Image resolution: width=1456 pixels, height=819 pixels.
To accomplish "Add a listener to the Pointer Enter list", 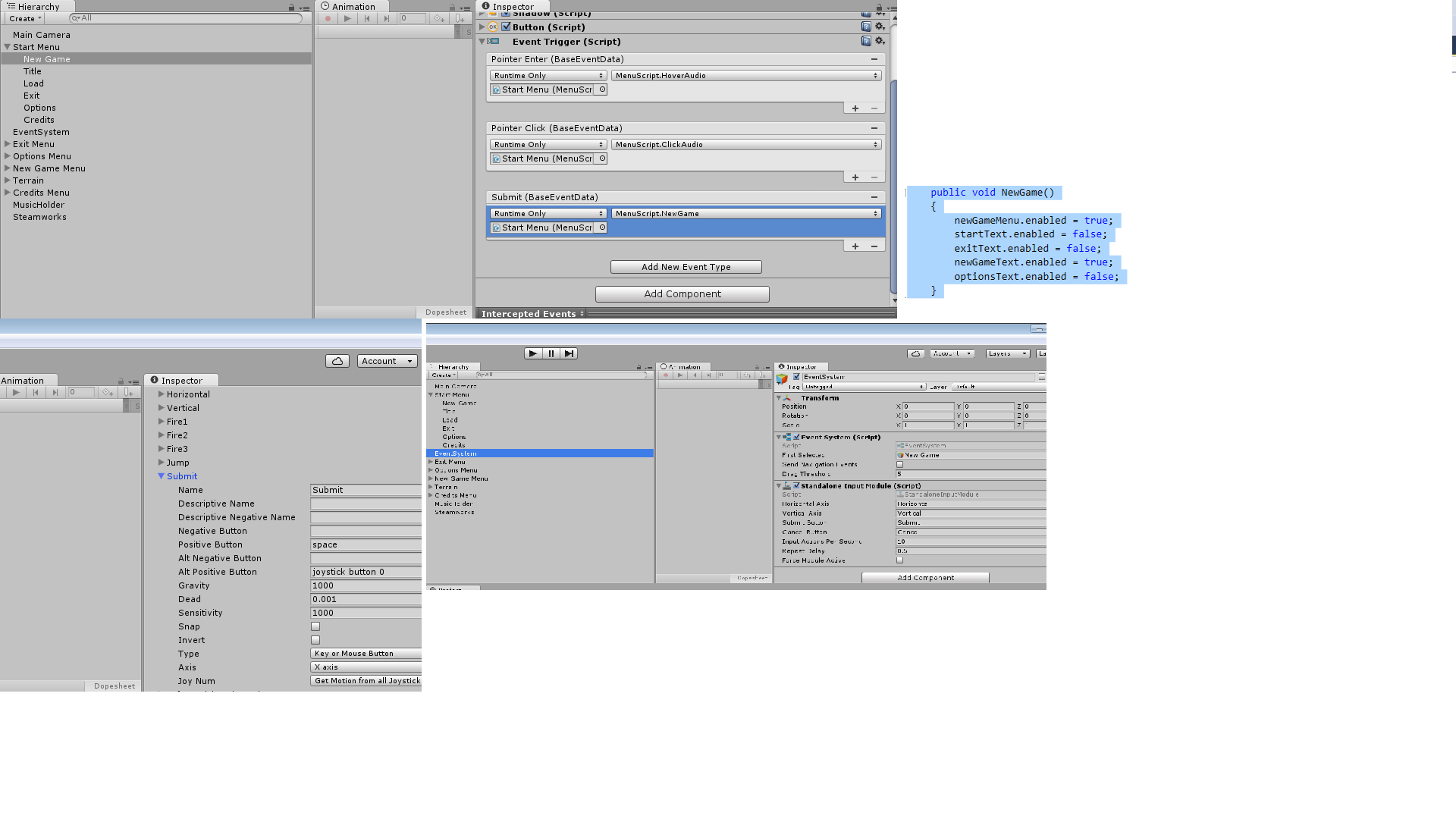I will click(x=855, y=108).
